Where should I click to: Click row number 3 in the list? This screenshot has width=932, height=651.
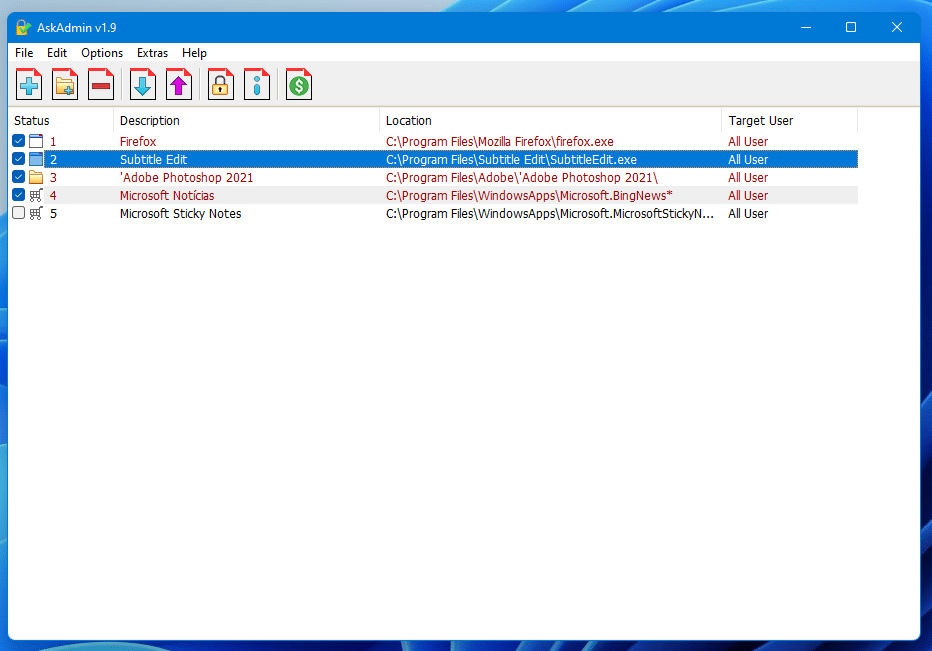53,177
